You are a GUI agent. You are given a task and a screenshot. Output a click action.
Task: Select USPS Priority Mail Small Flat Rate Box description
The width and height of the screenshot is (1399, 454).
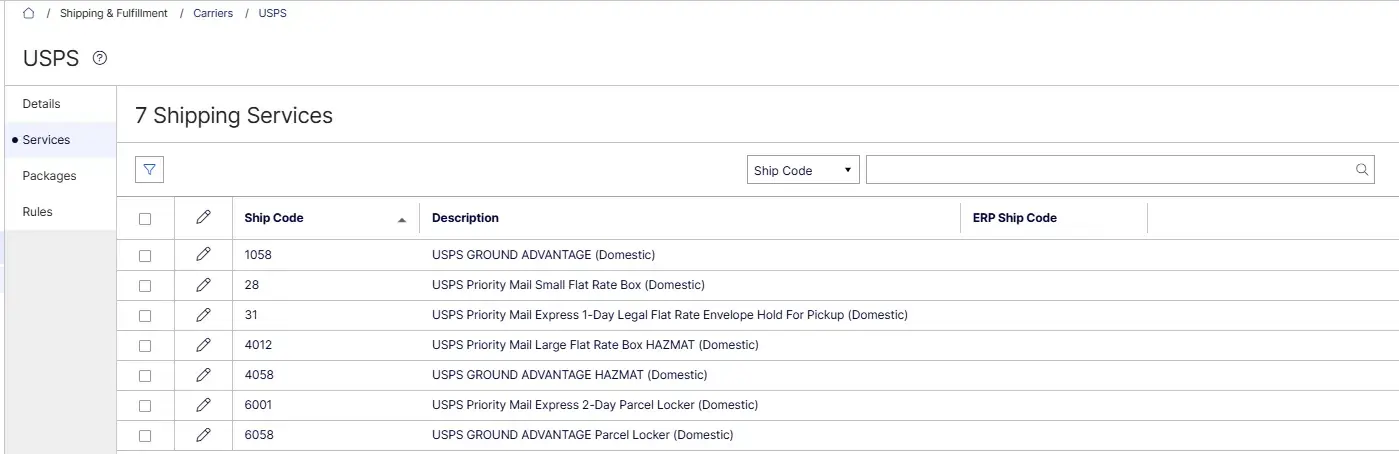point(568,285)
